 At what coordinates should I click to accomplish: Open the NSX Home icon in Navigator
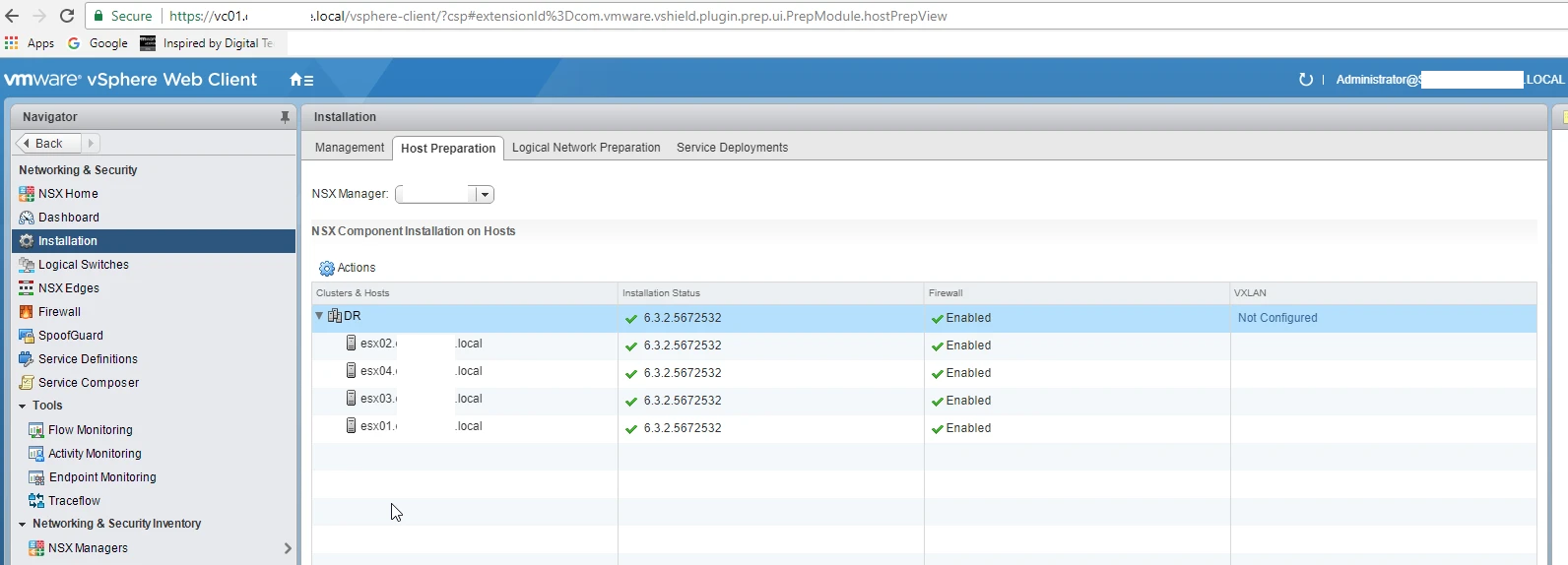(x=27, y=194)
